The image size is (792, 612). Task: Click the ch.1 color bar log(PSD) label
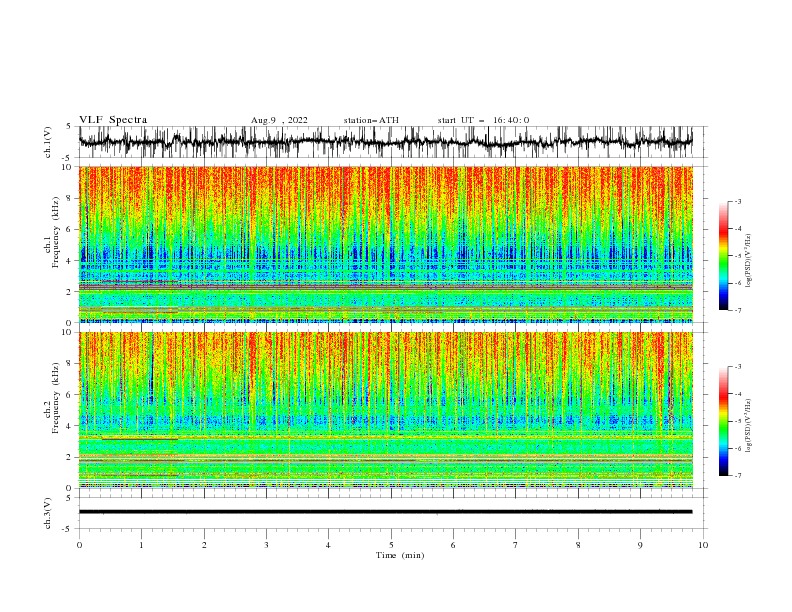click(748, 261)
